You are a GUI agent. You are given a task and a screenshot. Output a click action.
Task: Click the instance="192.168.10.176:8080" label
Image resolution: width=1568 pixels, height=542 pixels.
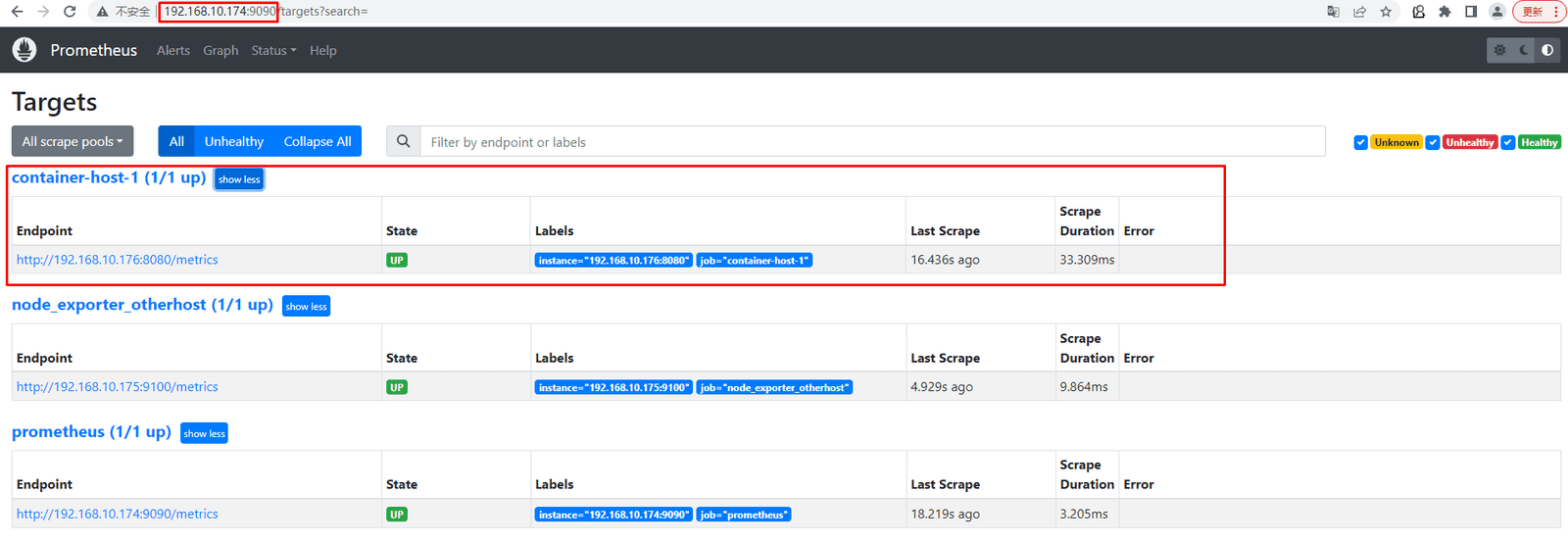coord(613,260)
